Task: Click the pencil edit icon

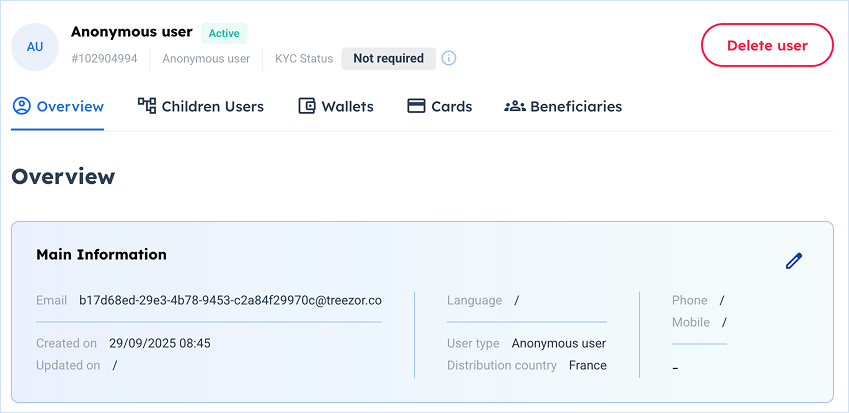Action: pyautogui.click(x=794, y=261)
